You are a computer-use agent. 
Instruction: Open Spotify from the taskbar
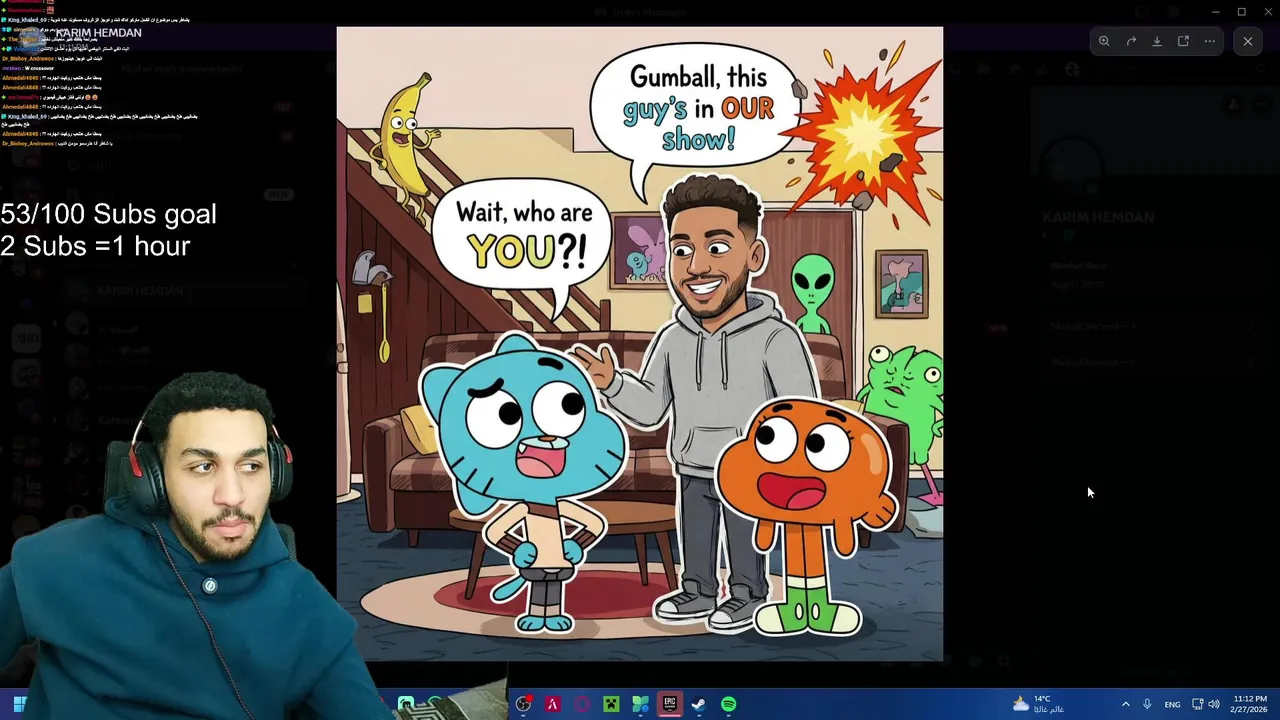point(729,704)
